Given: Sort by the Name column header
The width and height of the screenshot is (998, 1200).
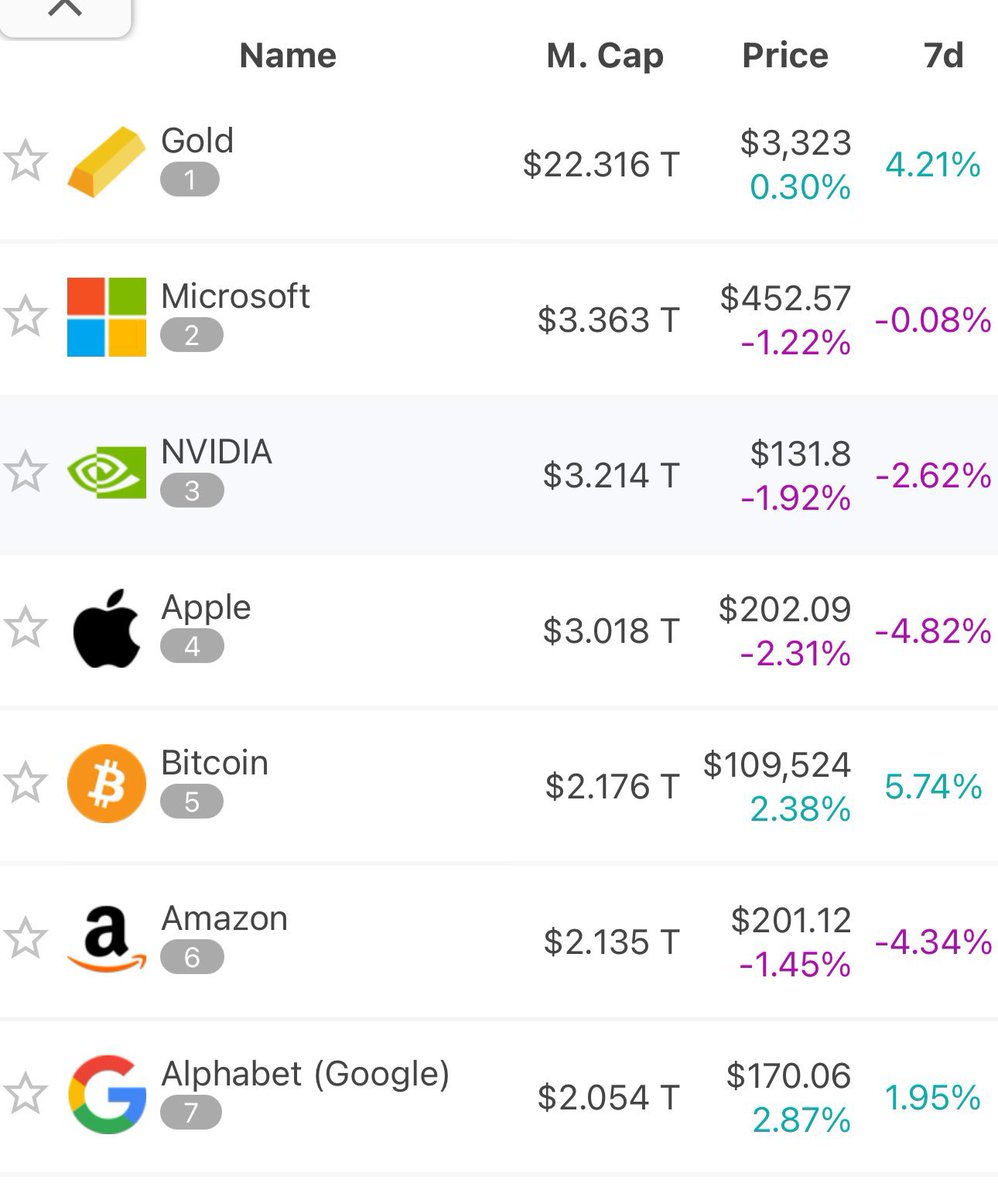Looking at the screenshot, I should click(x=288, y=55).
